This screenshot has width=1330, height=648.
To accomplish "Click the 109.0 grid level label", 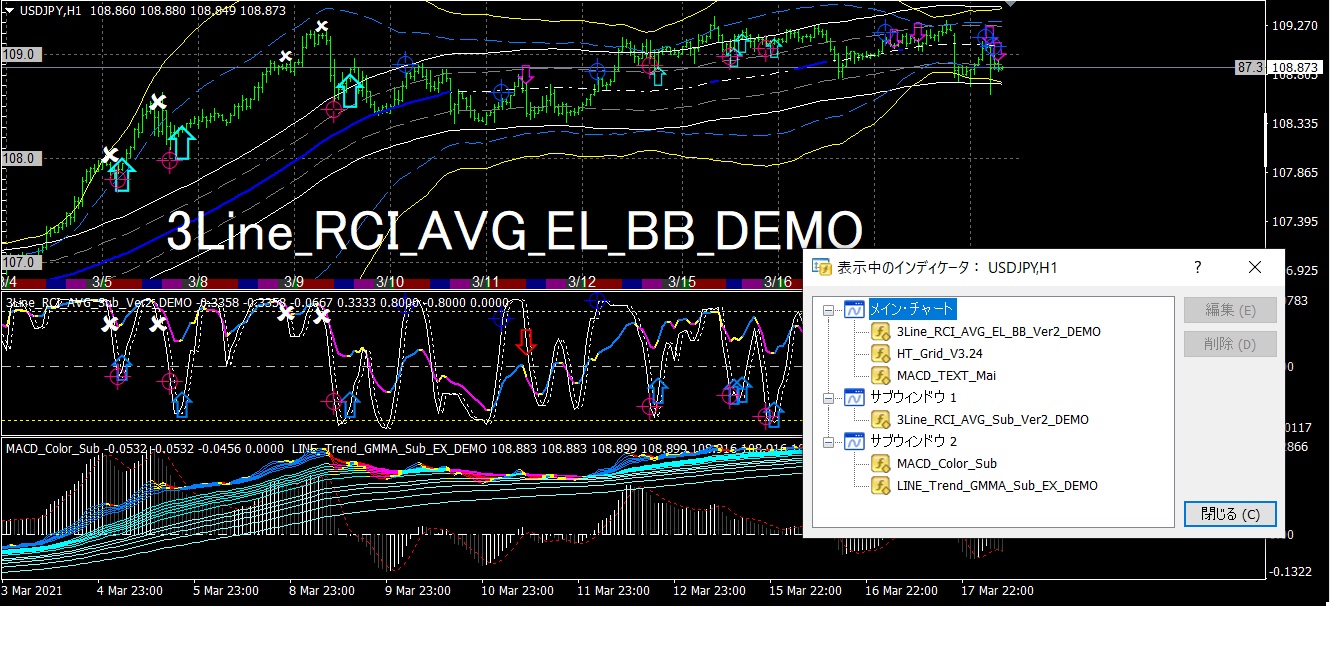I will 20,54.
